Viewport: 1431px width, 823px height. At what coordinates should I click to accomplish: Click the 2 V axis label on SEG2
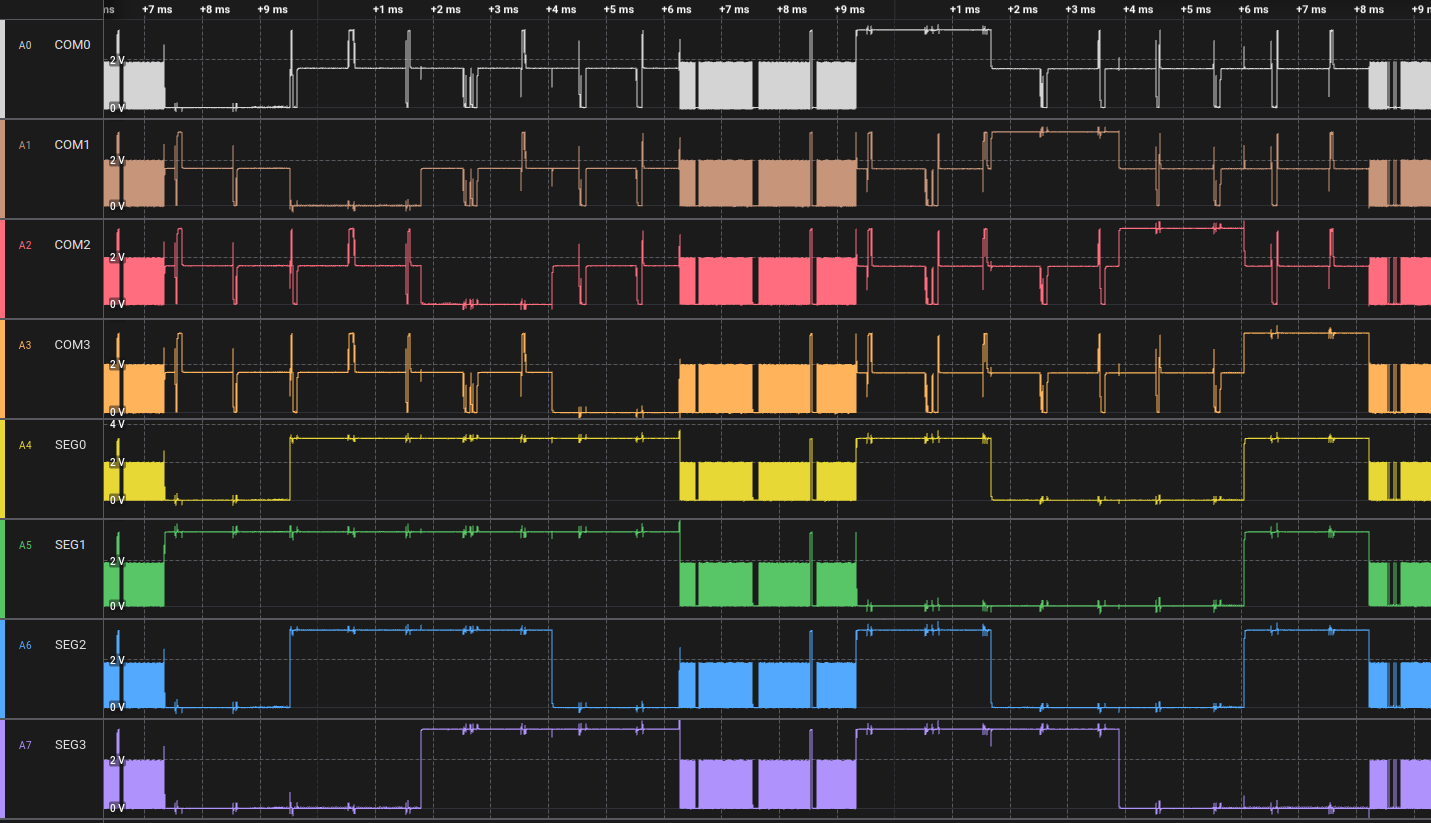click(x=116, y=660)
